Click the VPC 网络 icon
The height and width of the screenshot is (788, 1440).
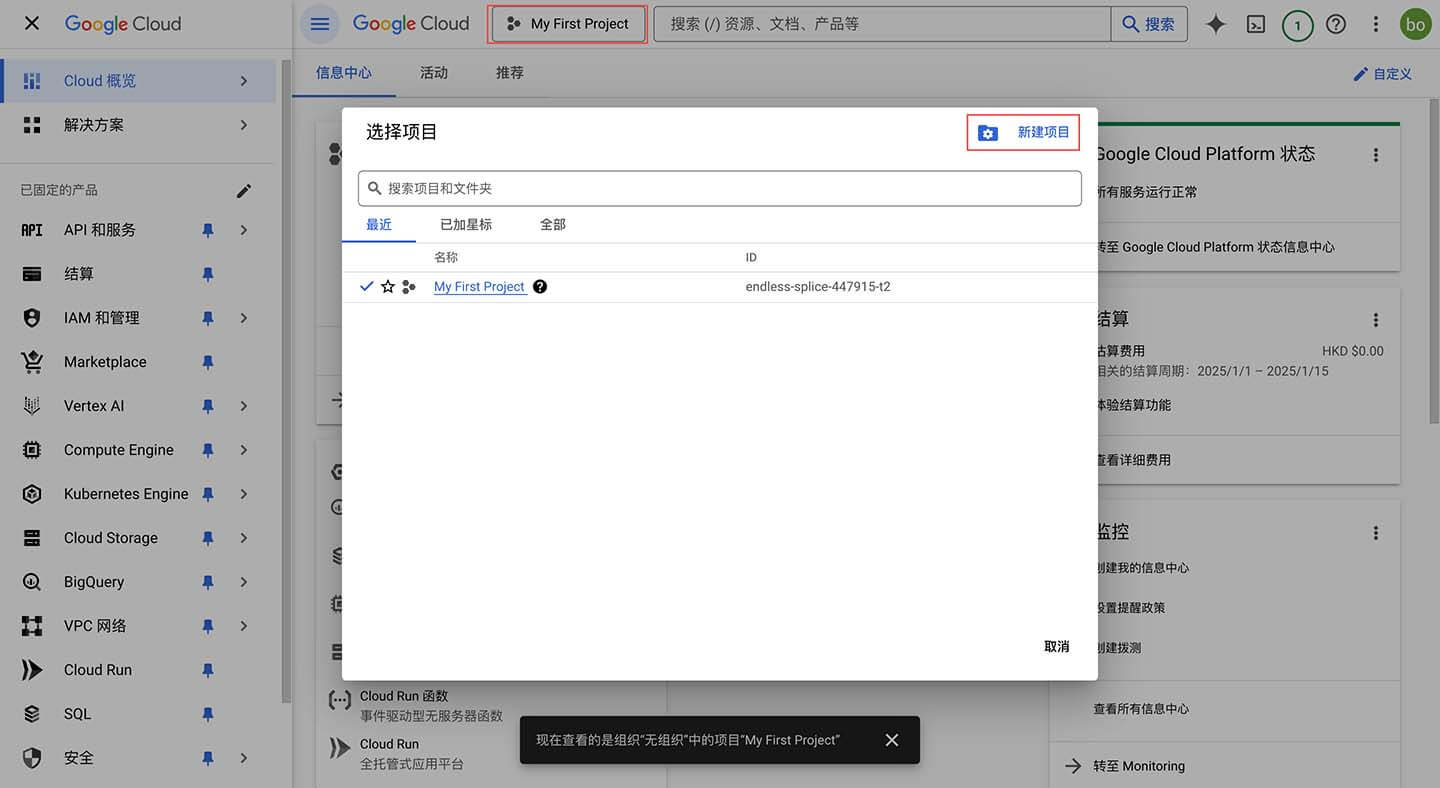pos(32,626)
